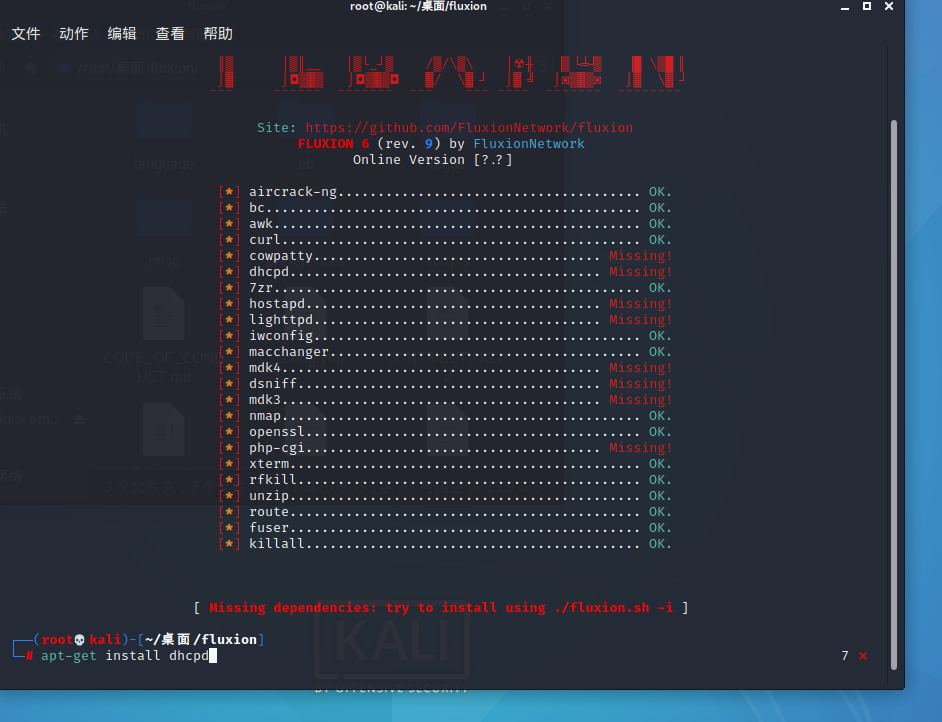Click the openssl OK line

[445, 432]
